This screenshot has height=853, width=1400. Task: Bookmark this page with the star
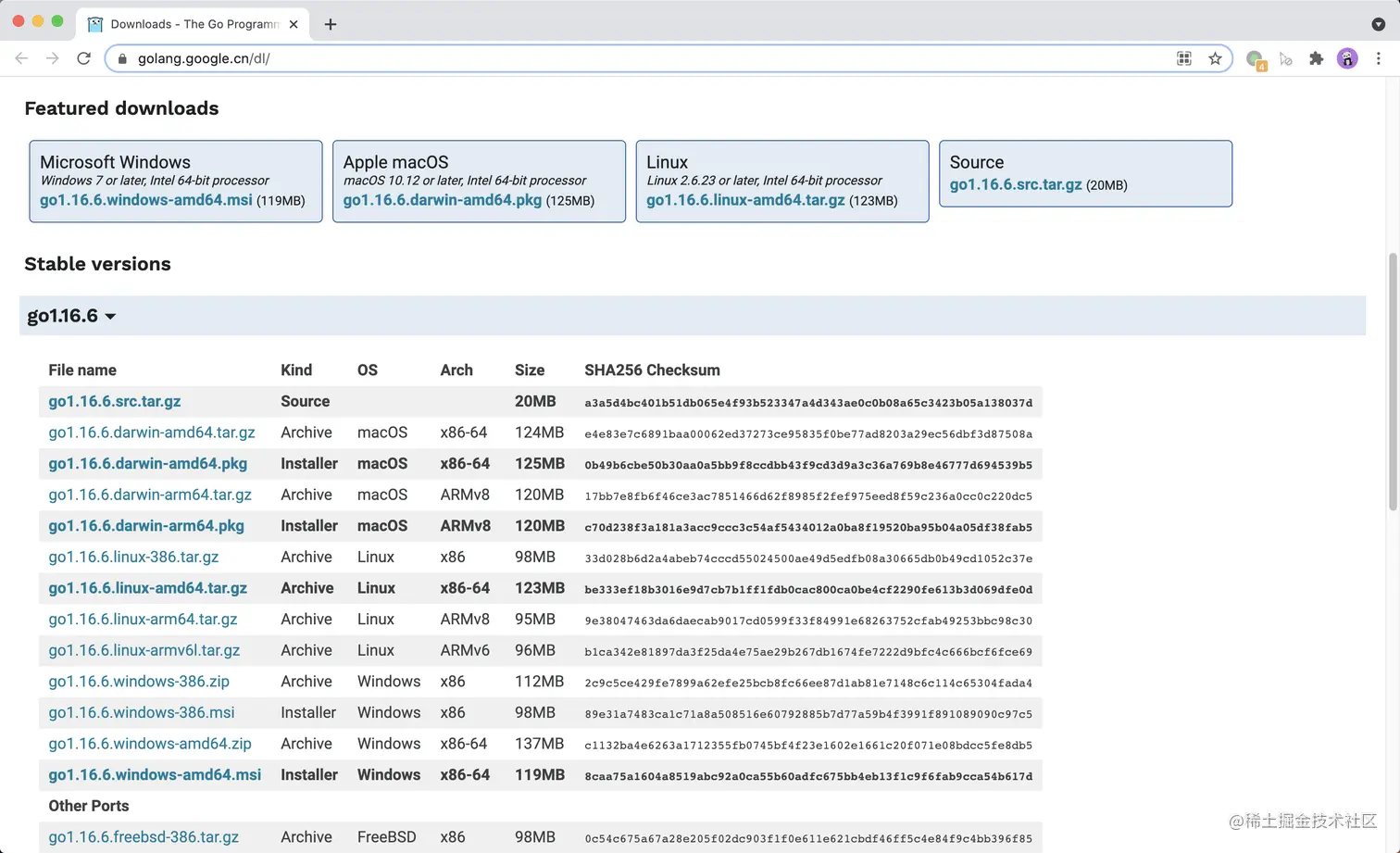click(x=1215, y=58)
